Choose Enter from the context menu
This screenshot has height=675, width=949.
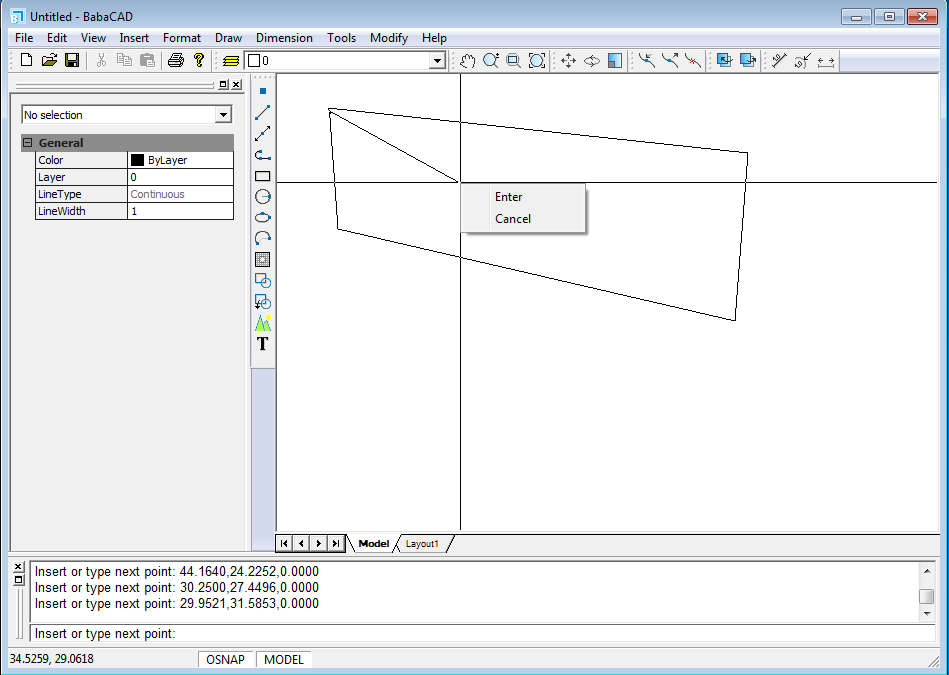[x=509, y=197]
